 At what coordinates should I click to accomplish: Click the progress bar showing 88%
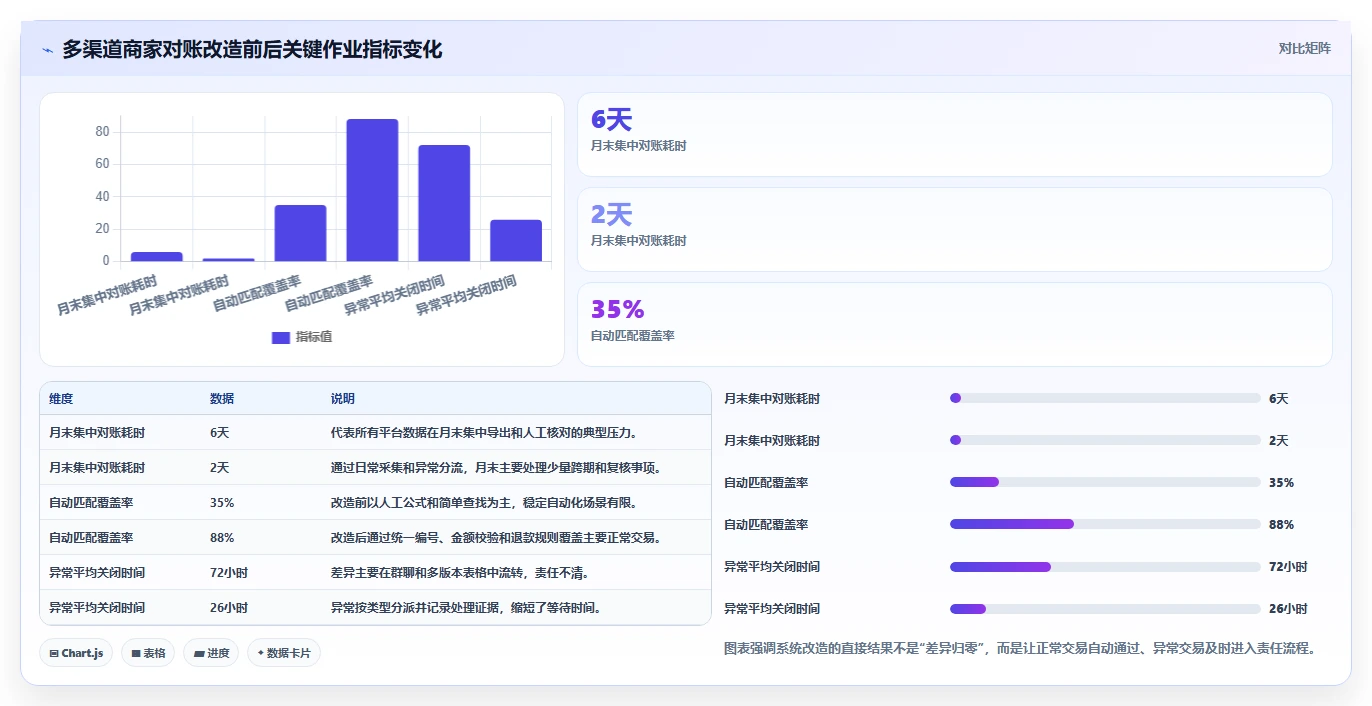[1105, 524]
